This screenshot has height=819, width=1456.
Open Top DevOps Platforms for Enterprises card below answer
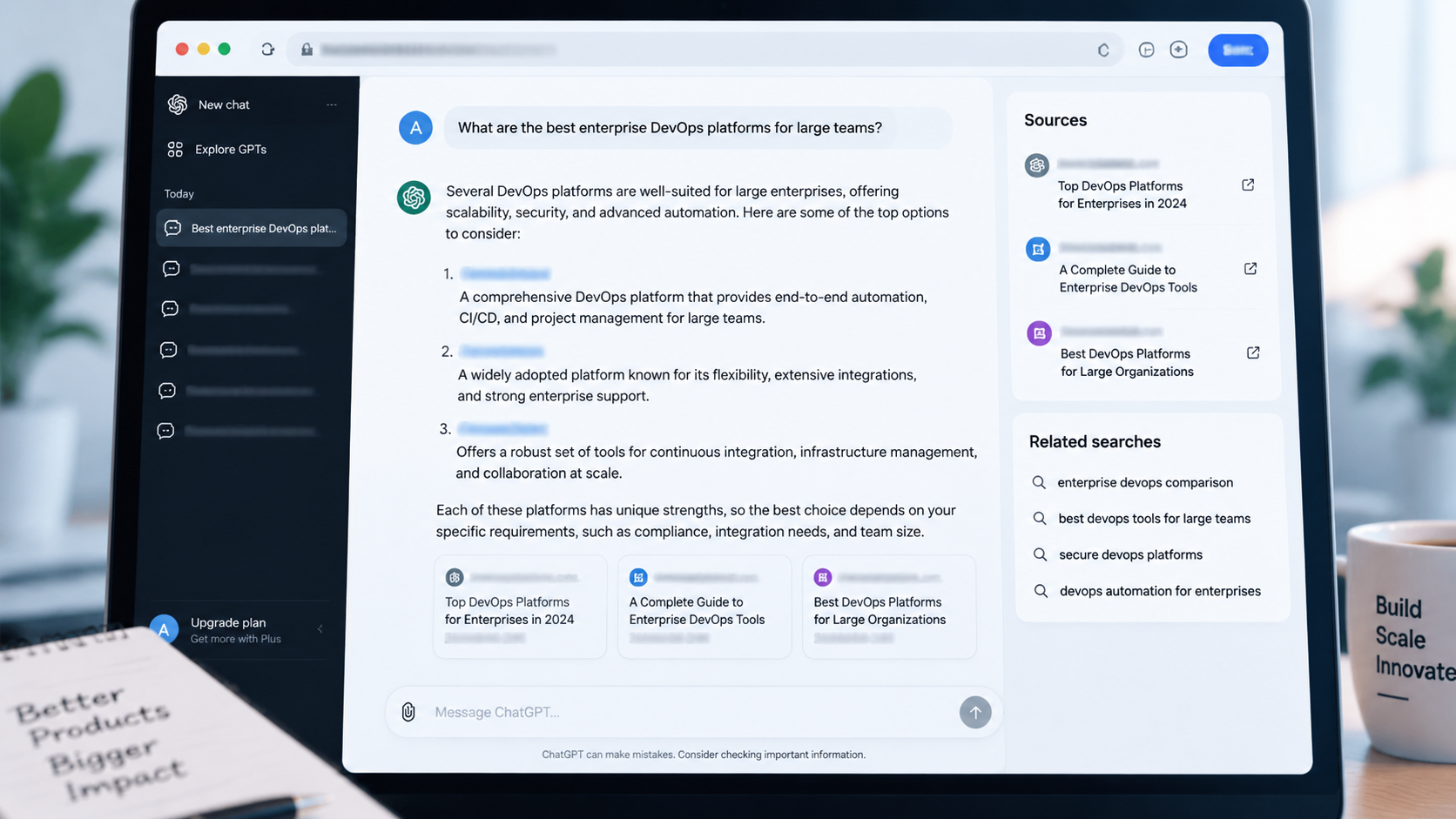coord(520,607)
